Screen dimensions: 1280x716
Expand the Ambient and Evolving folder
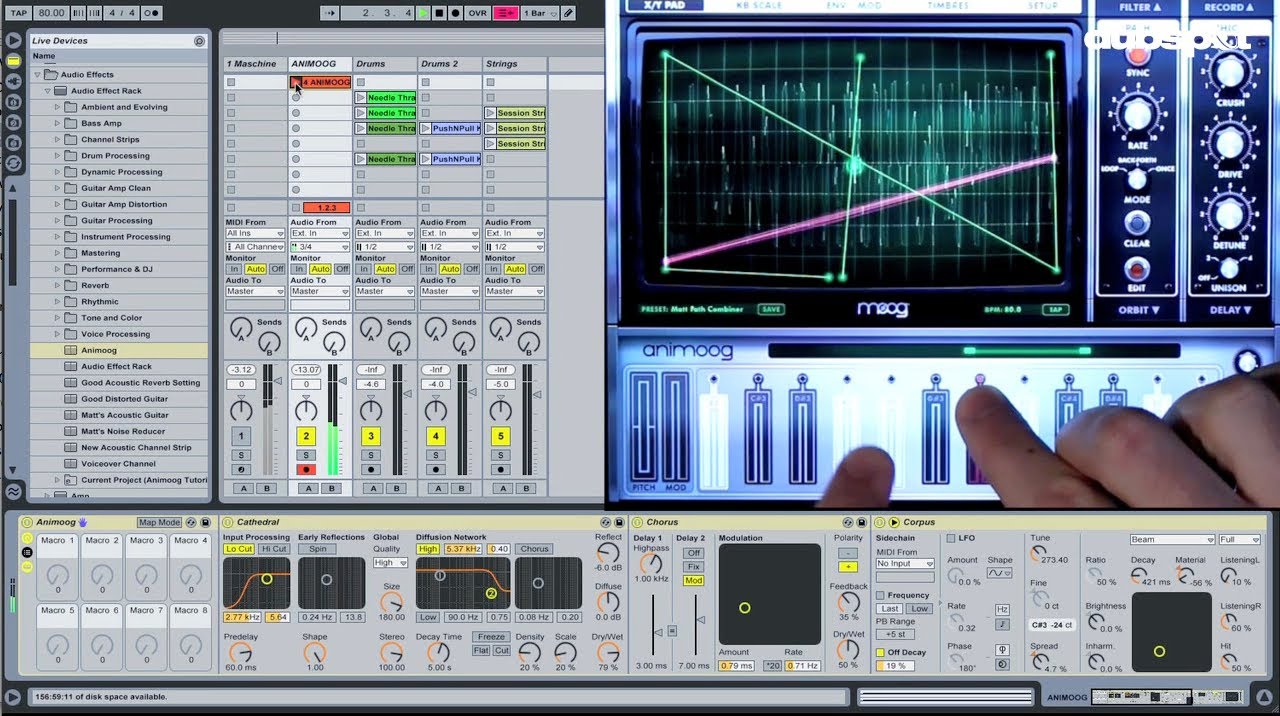tap(58, 107)
